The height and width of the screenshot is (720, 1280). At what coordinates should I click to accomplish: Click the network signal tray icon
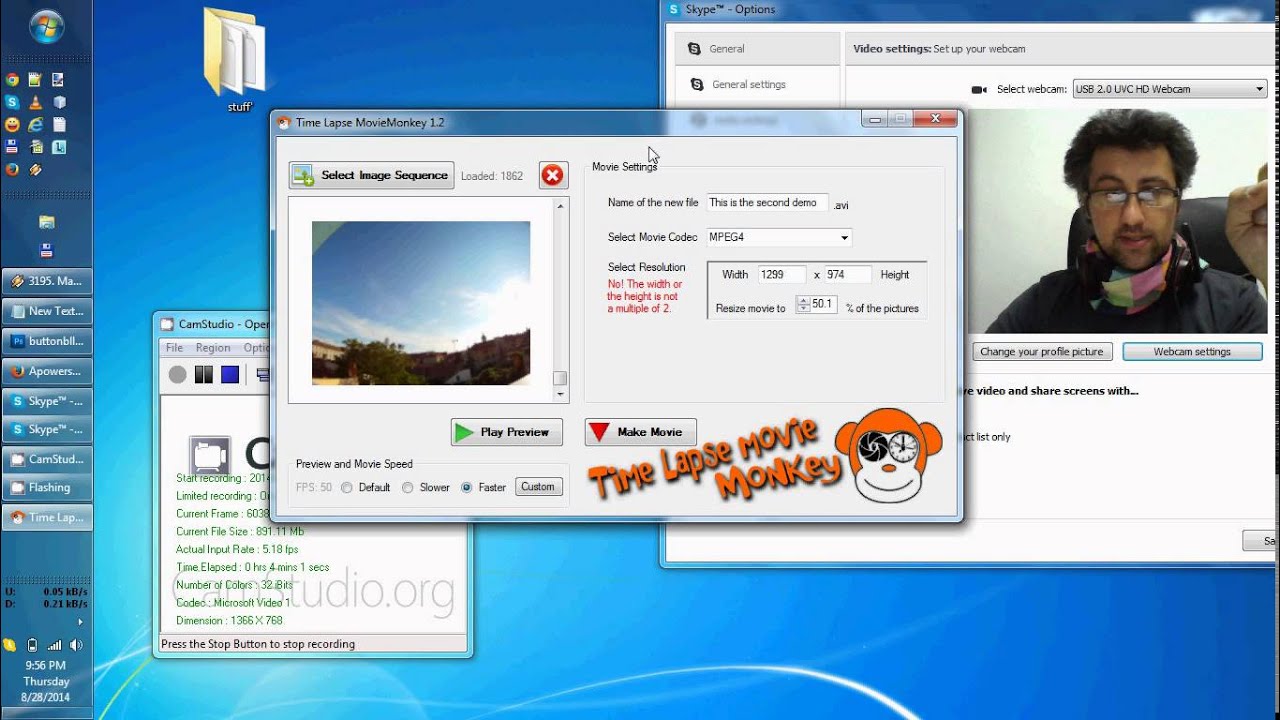54,645
